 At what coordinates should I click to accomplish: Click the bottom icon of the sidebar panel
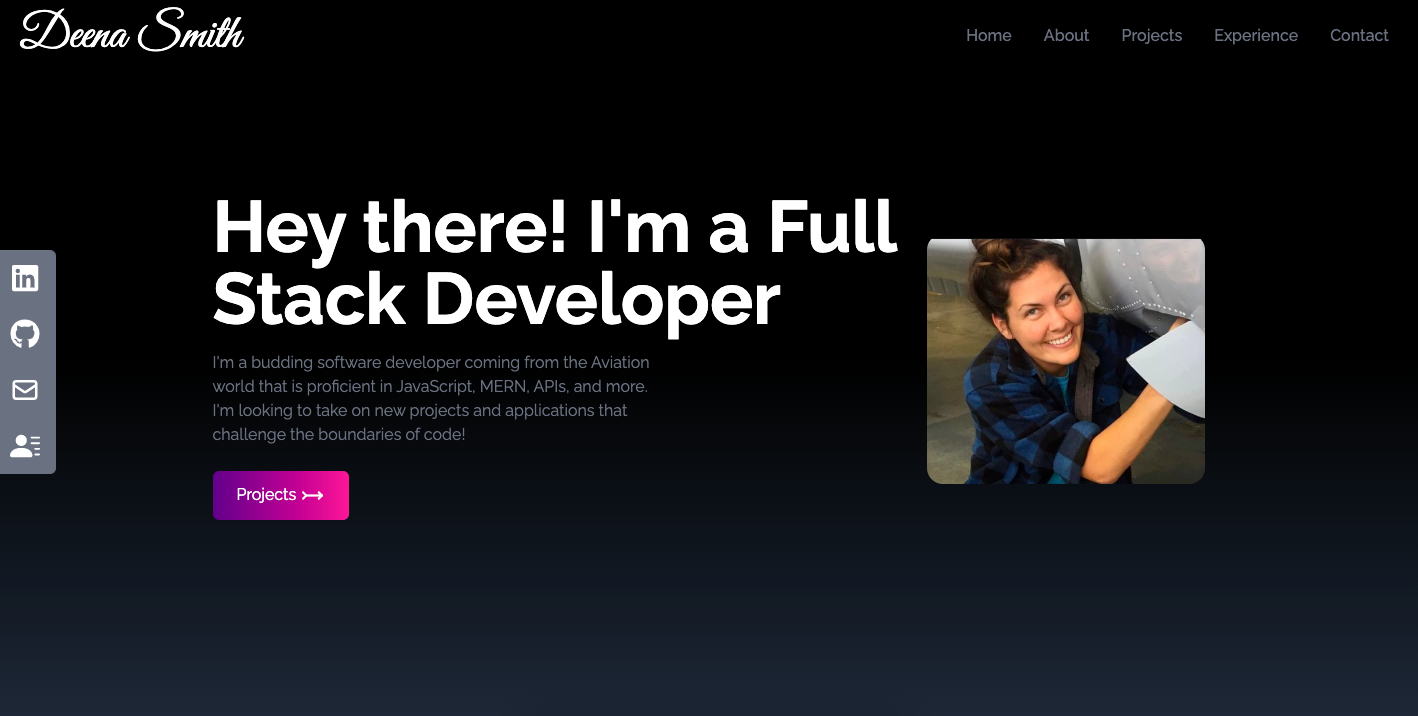pos(25,446)
